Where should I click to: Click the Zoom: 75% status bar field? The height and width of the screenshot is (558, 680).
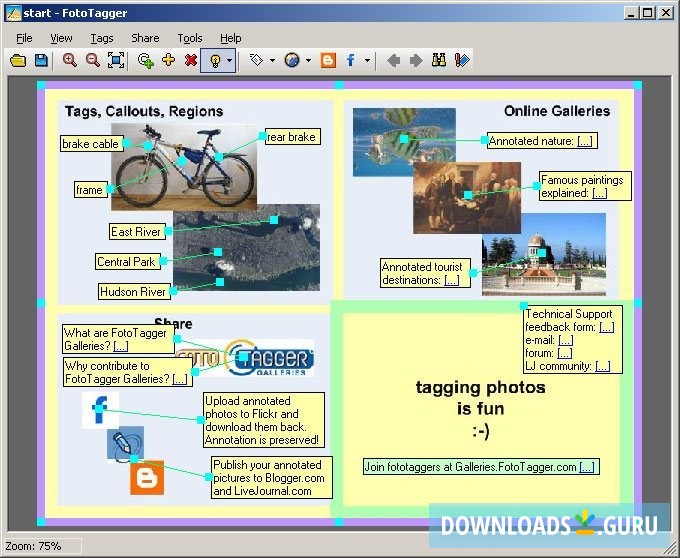pos(42,546)
